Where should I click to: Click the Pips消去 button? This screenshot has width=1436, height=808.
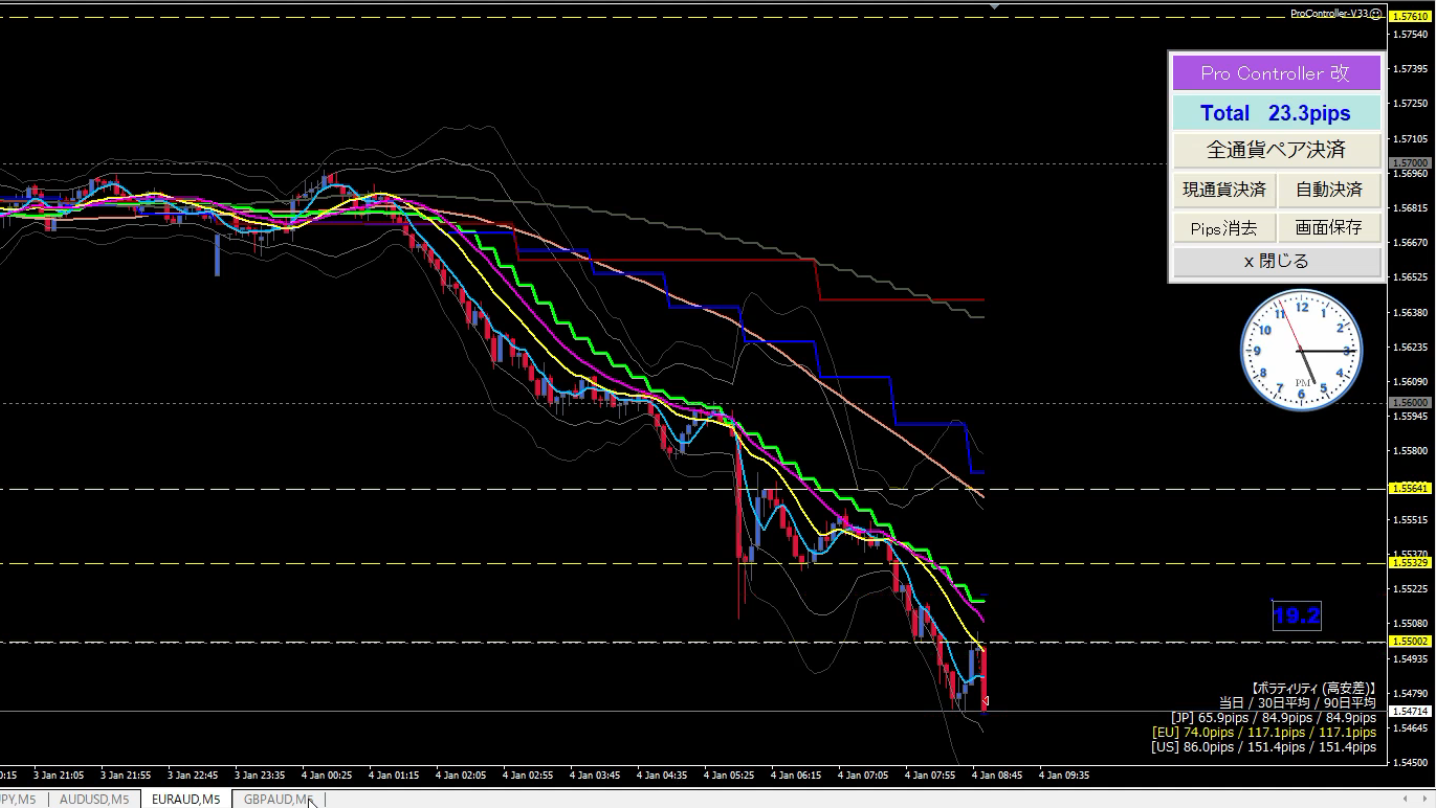(1224, 228)
